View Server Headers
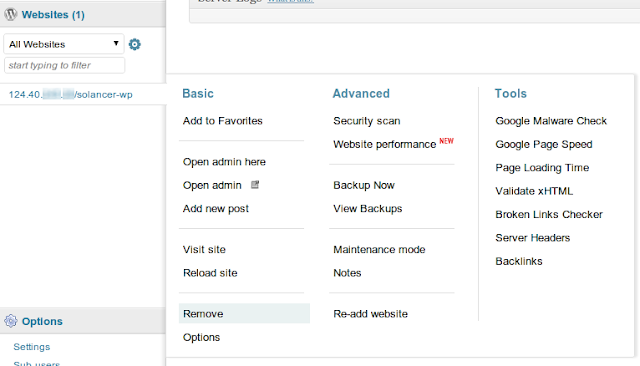This screenshot has height=366, width=640. click(x=533, y=238)
